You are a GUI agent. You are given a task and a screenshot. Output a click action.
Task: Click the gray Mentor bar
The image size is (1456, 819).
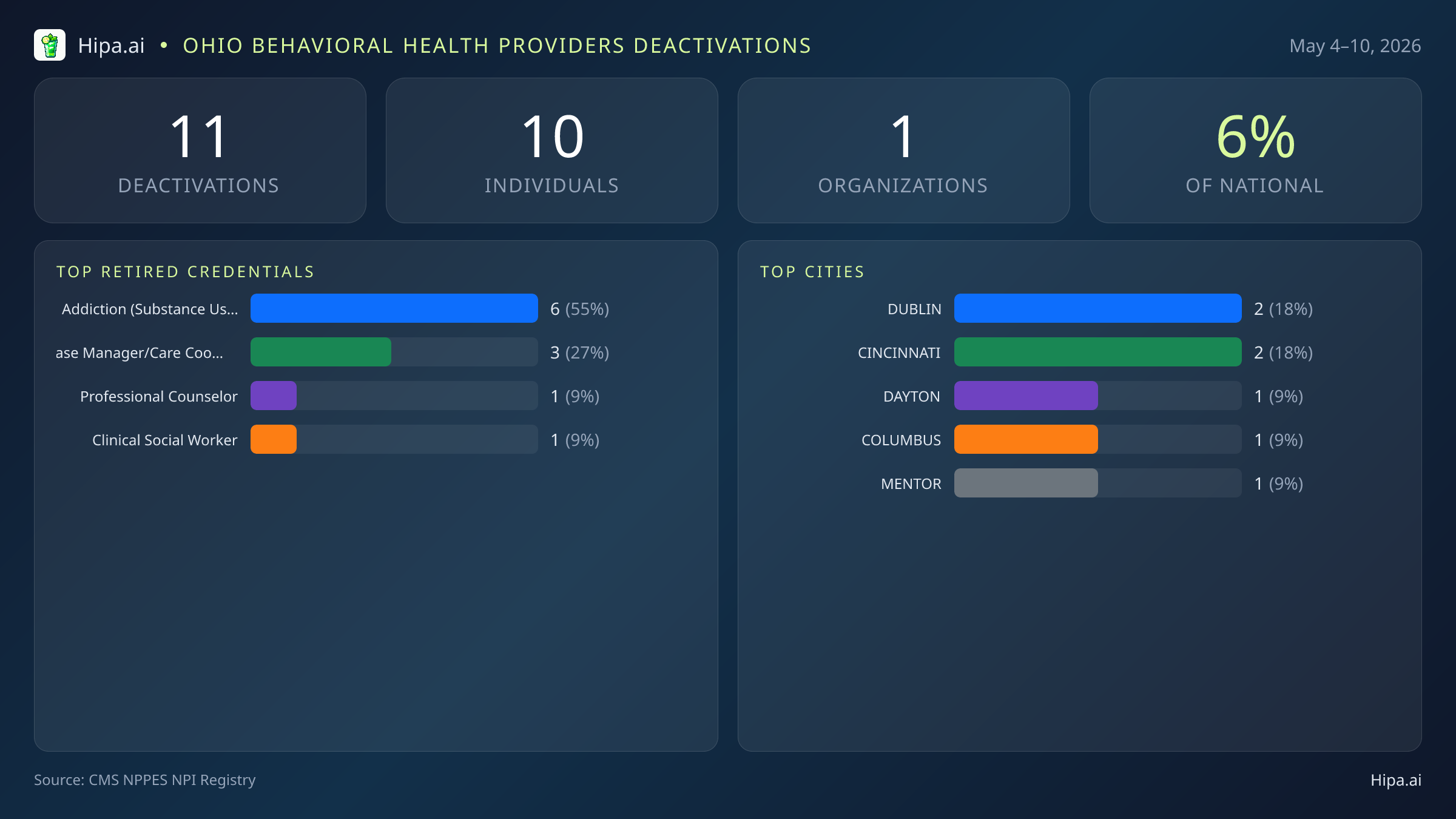[1026, 483]
